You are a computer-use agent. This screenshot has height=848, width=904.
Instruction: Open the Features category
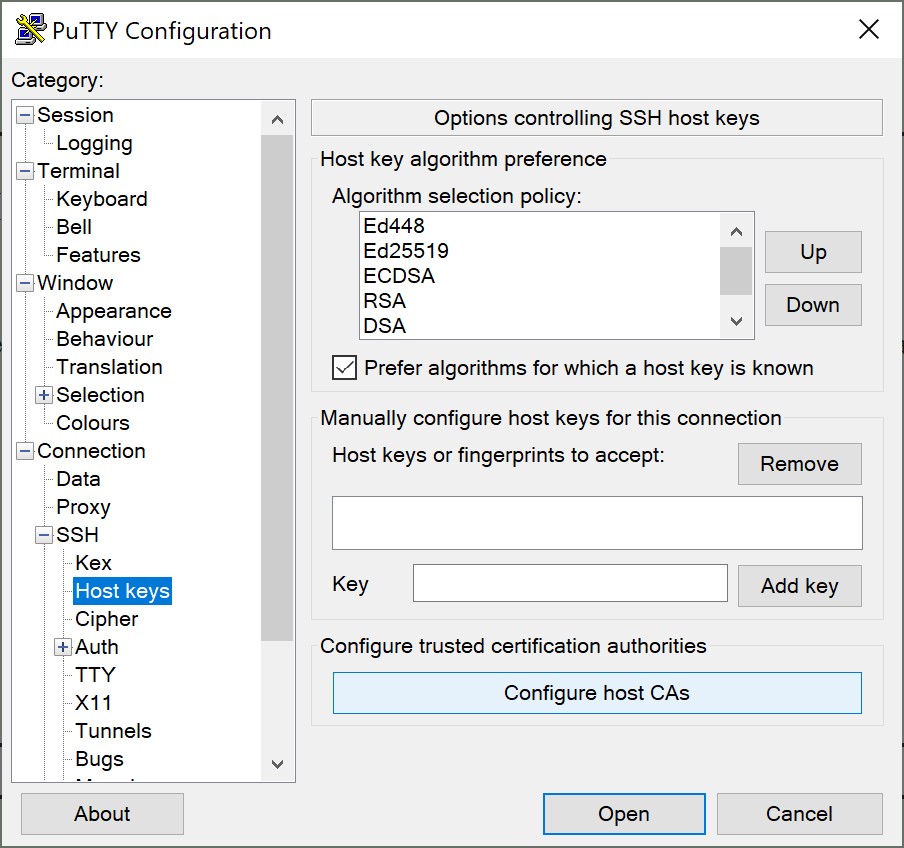coord(99,255)
